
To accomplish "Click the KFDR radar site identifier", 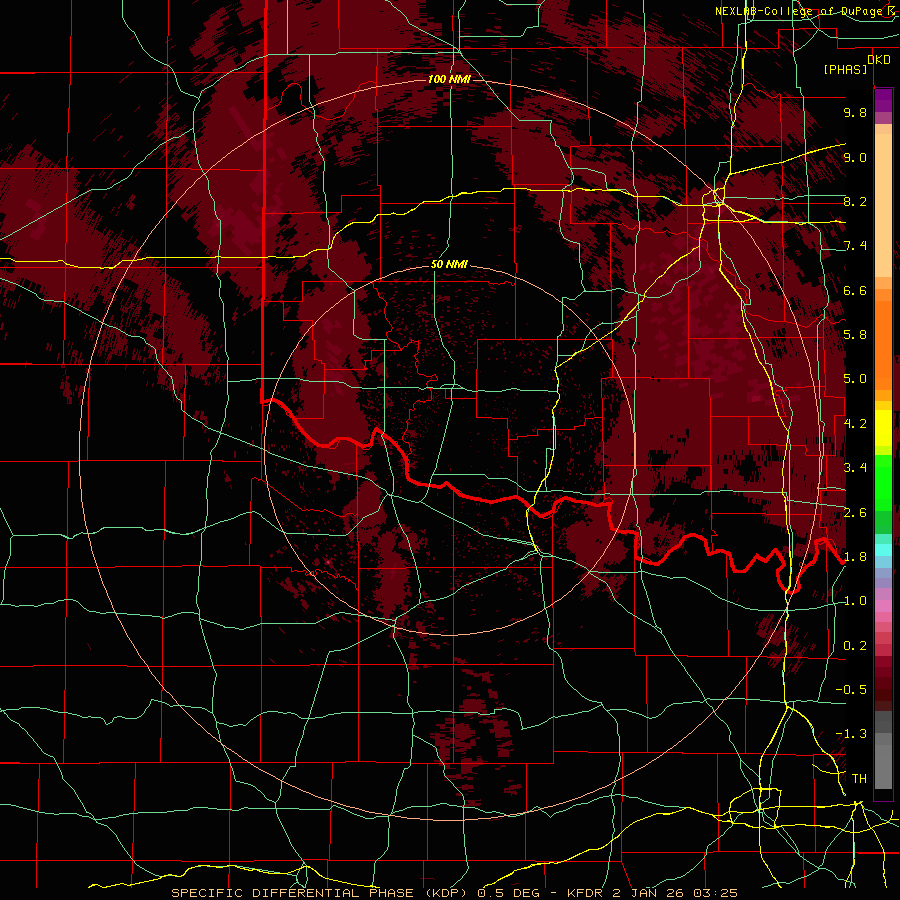I will click(x=587, y=893).
